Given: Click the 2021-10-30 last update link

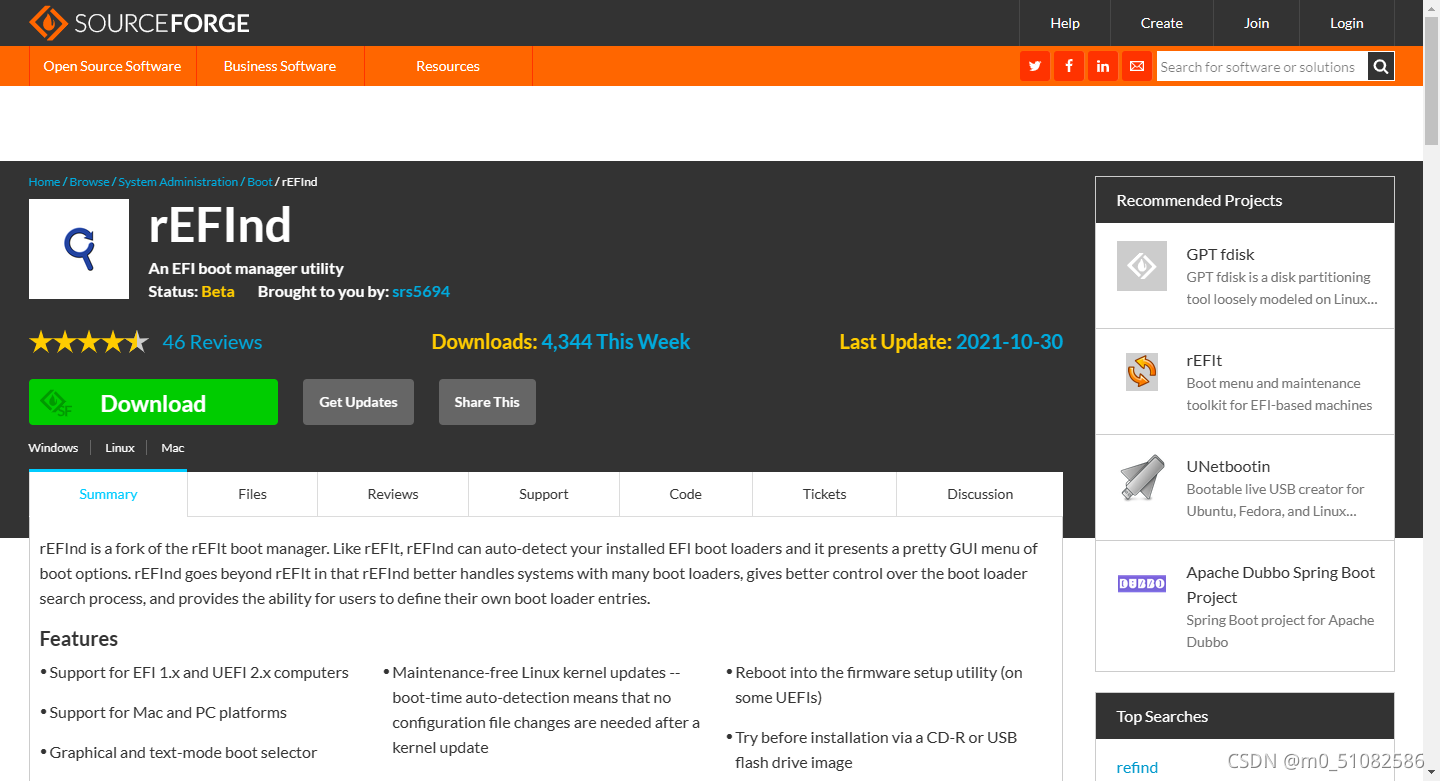Looking at the screenshot, I should coord(1009,342).
